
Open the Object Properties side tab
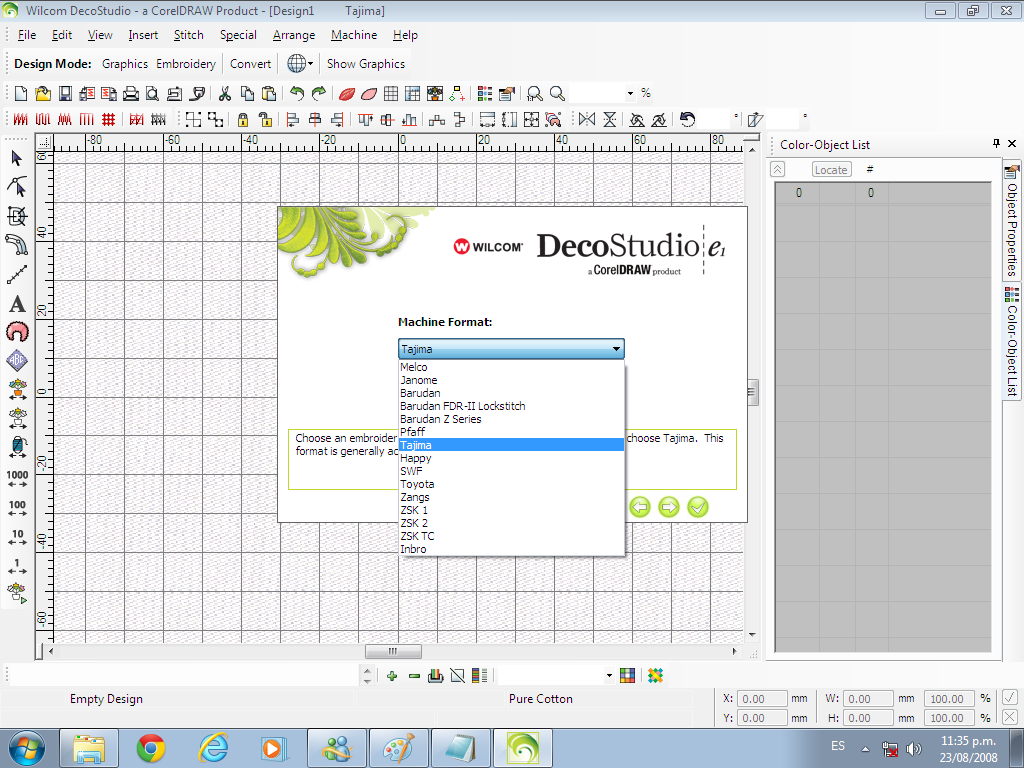(x=1012, y=222)
